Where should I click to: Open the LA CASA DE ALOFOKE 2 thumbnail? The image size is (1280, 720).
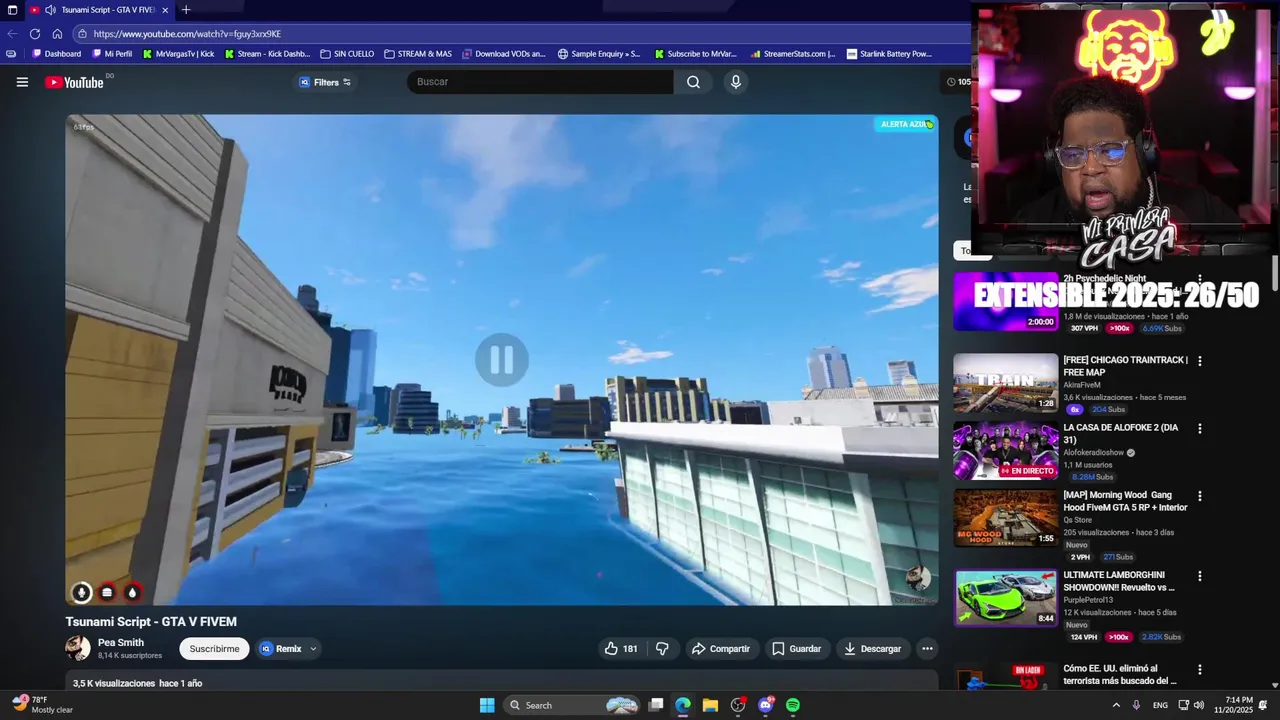click(x=1005, y=450)
